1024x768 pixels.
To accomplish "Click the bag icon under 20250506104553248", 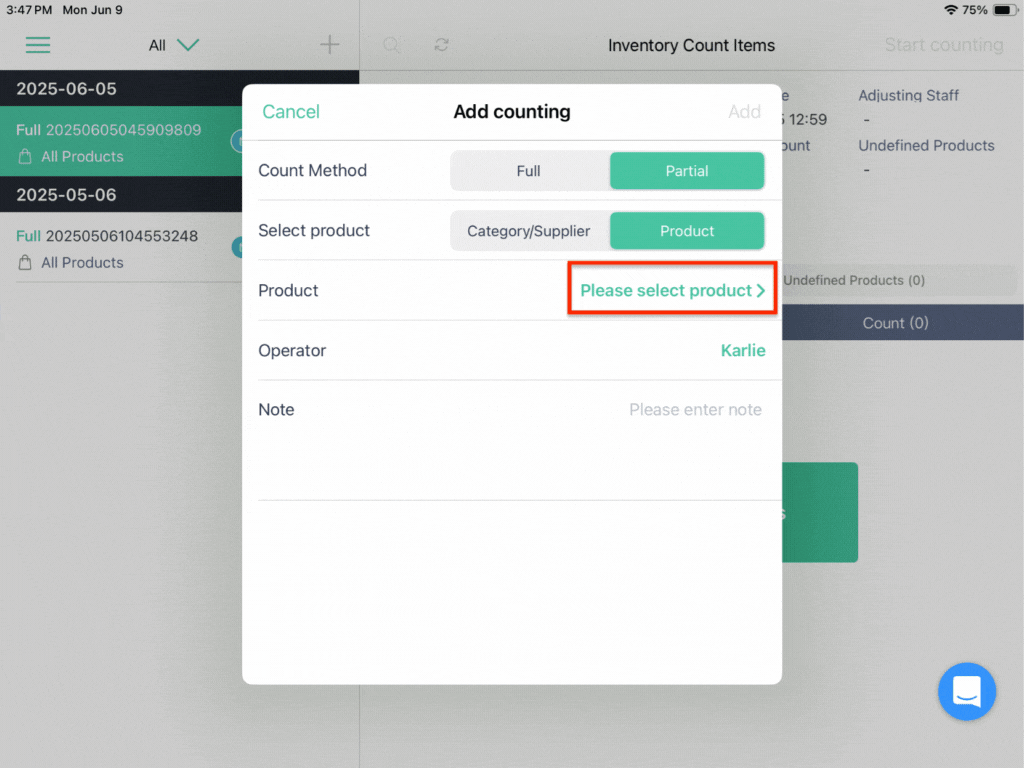I will 25,263.
